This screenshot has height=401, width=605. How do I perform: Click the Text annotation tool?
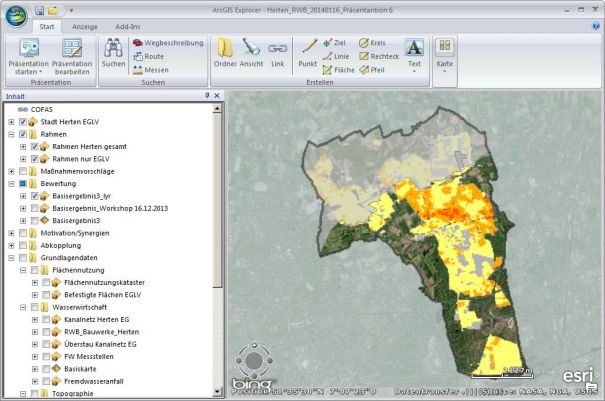coord(414,56)
